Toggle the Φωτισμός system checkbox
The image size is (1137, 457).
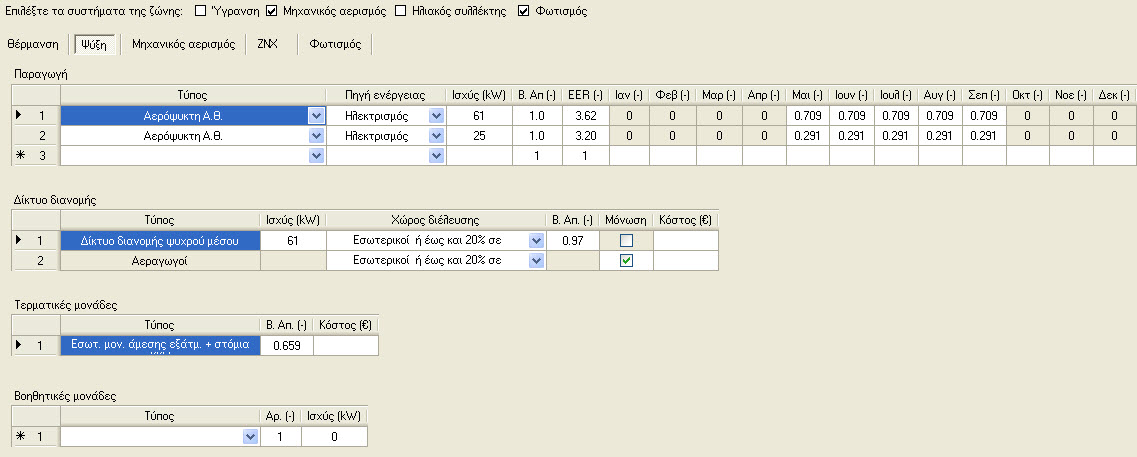[x=524, y=12]
